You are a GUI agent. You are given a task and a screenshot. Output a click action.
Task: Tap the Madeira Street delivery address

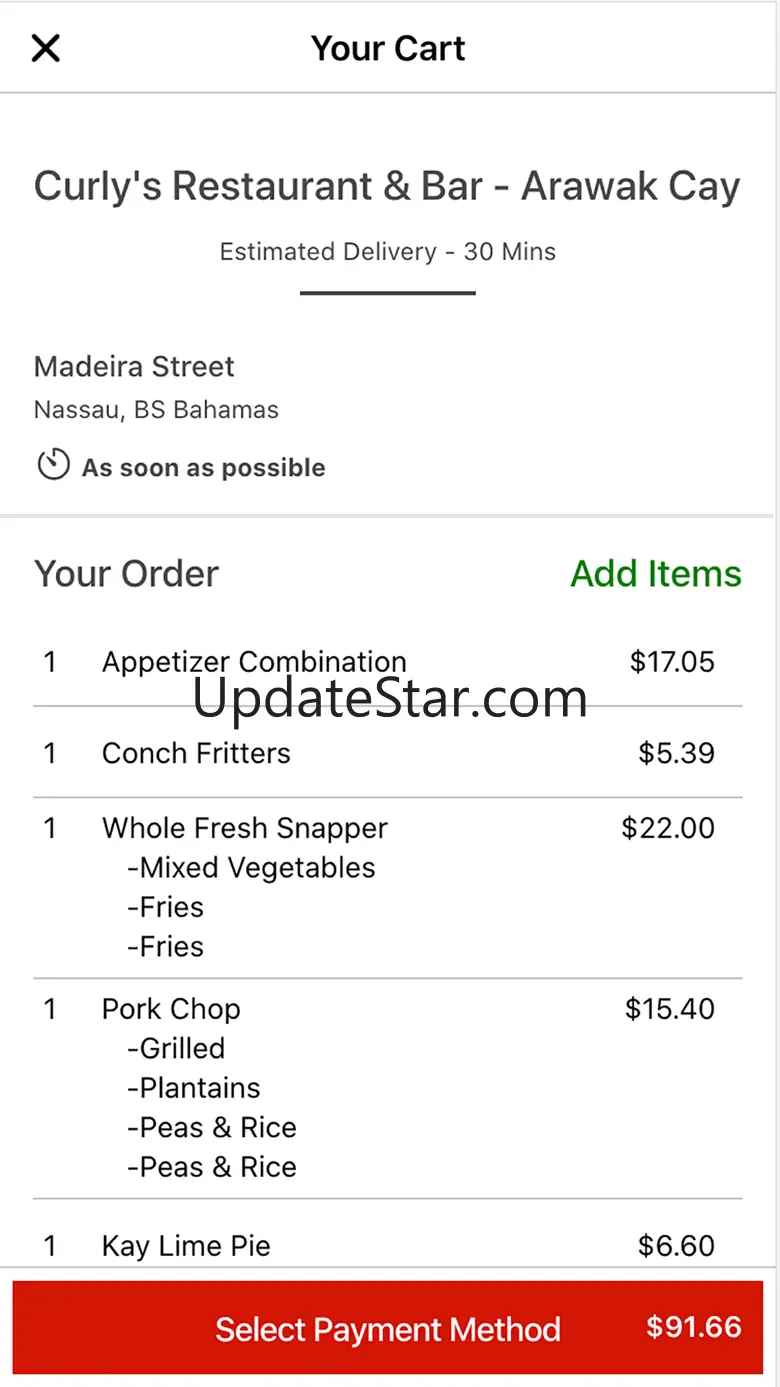click(134, 367)
